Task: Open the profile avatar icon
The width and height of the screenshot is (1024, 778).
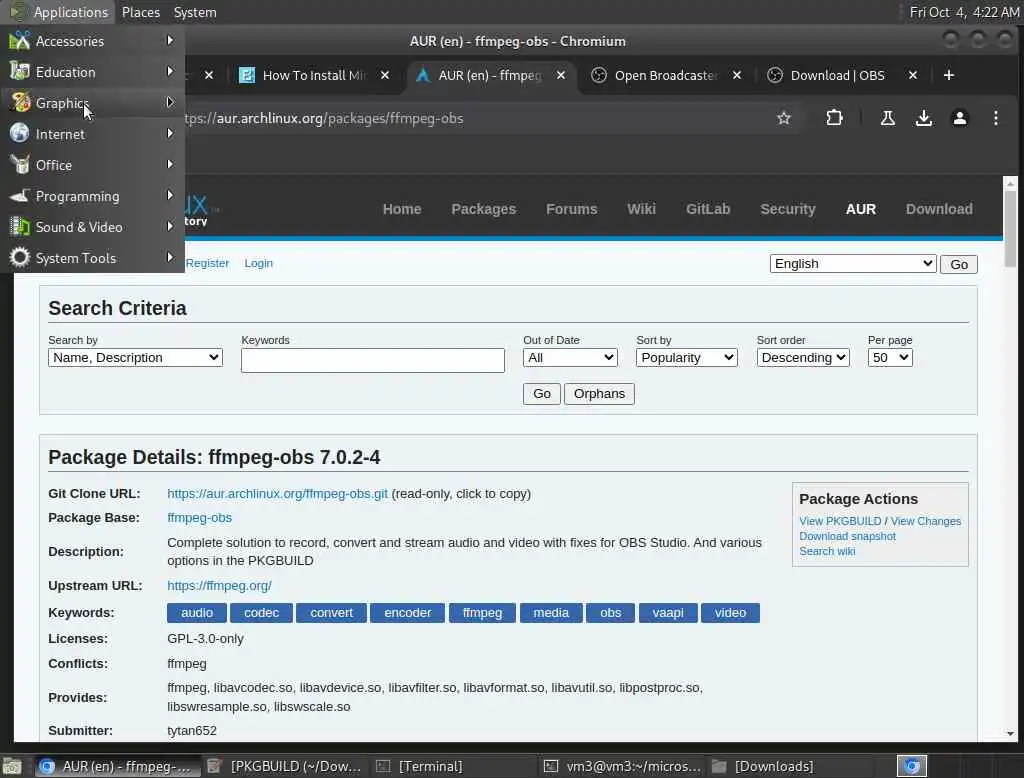Action: click(959, 118)
